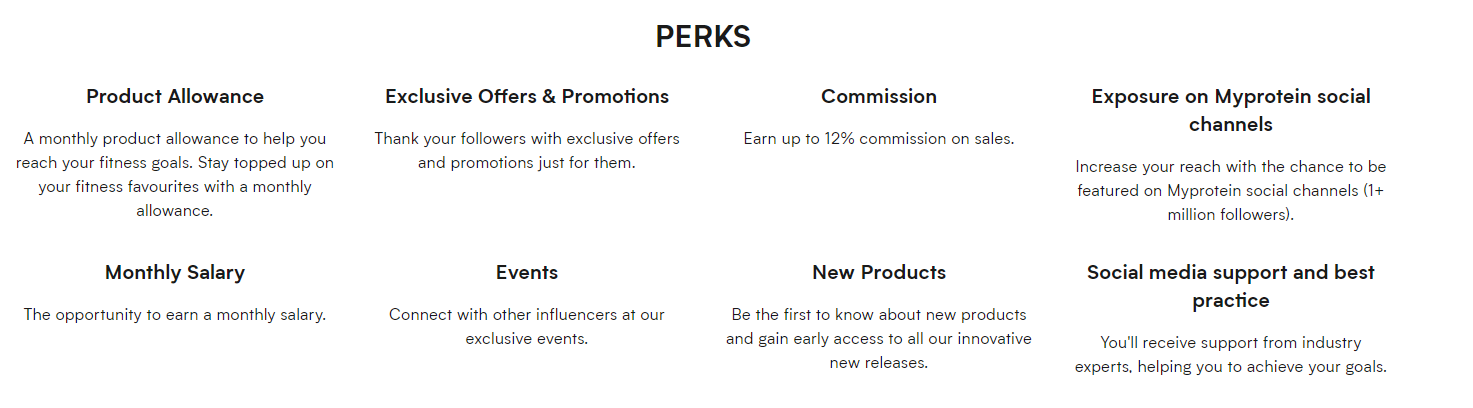The width and height of the screenshot is (1473, 408).
Task: Select the New Products heading
Action: tap(879, 273)
